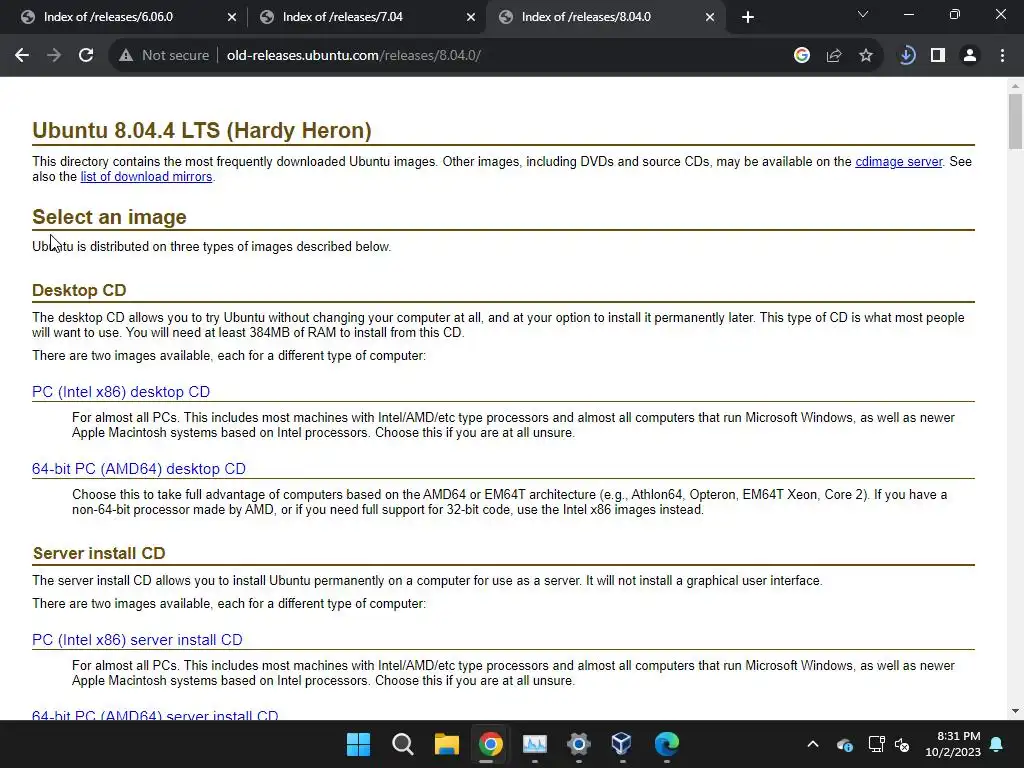The width and height of the screenshot is (1024, 768).
Task: Open the list of download mirrors link
Action: click(146, 176)
